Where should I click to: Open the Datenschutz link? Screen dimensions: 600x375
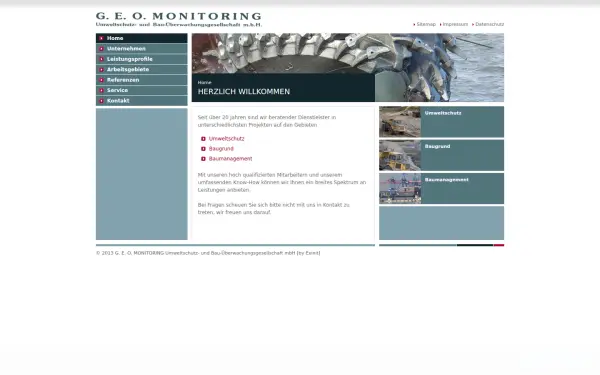click(x=489, y=24)
